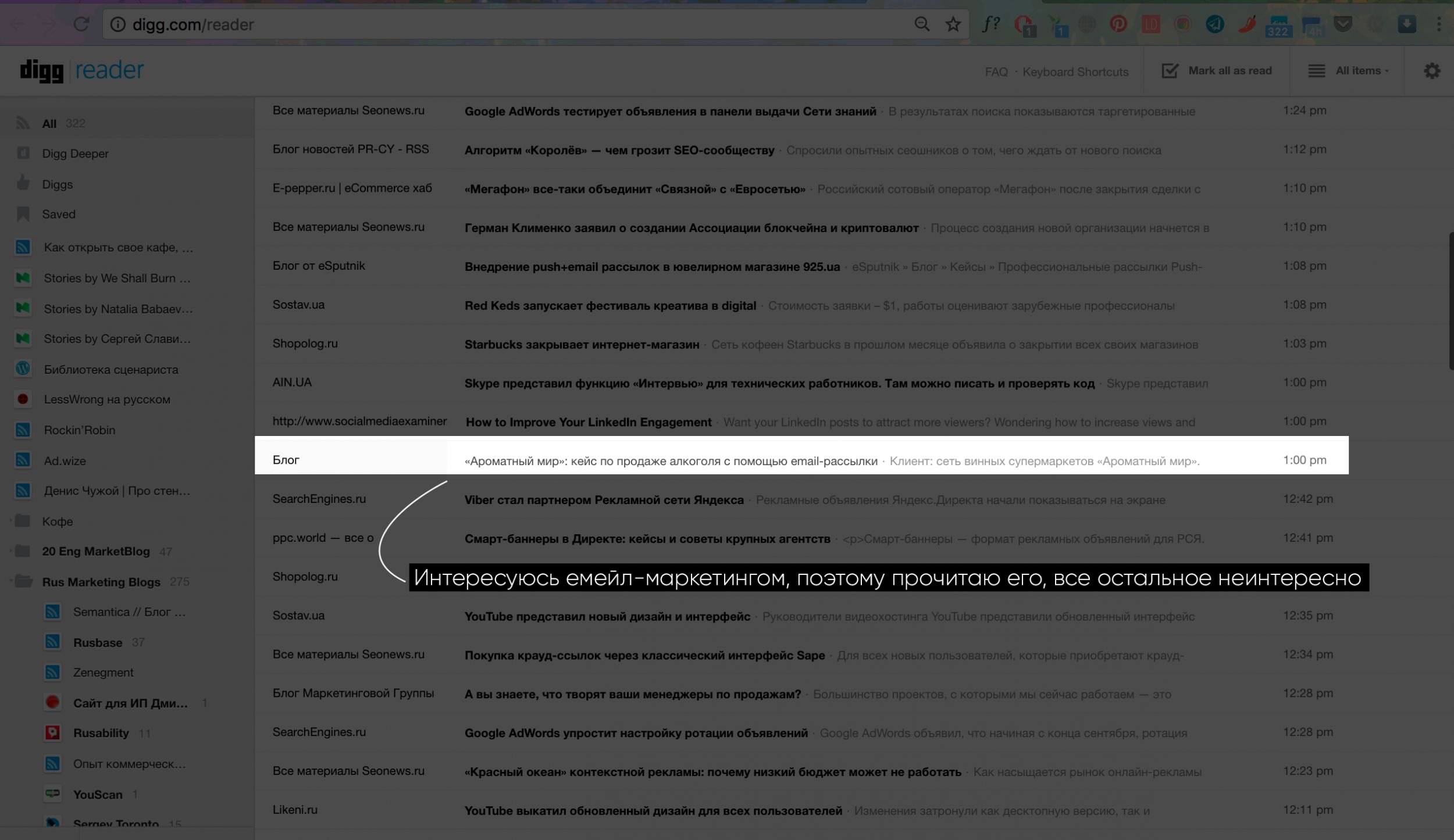Collapse the Rus Marketing Blogs folder
The height and width of the screenshot is (840, 1454).
[x=10, y=581]
